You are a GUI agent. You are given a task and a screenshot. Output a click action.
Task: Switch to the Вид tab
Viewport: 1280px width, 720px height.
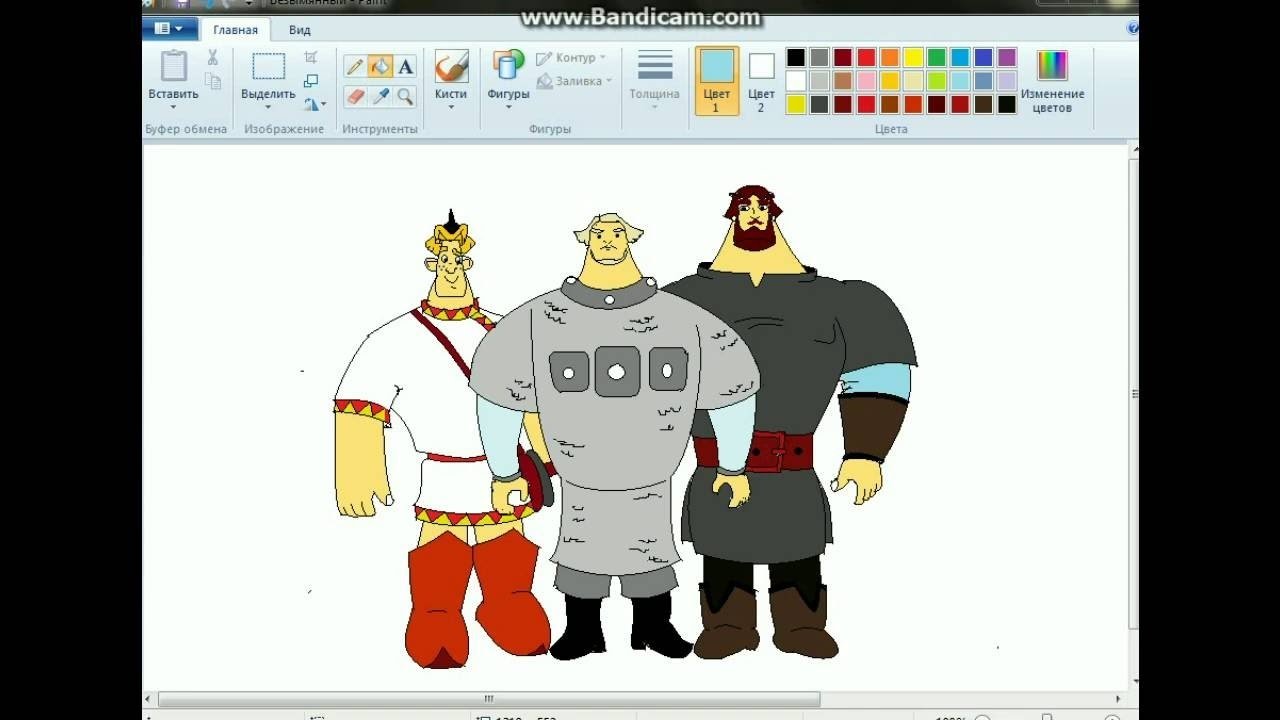(300, 30)
